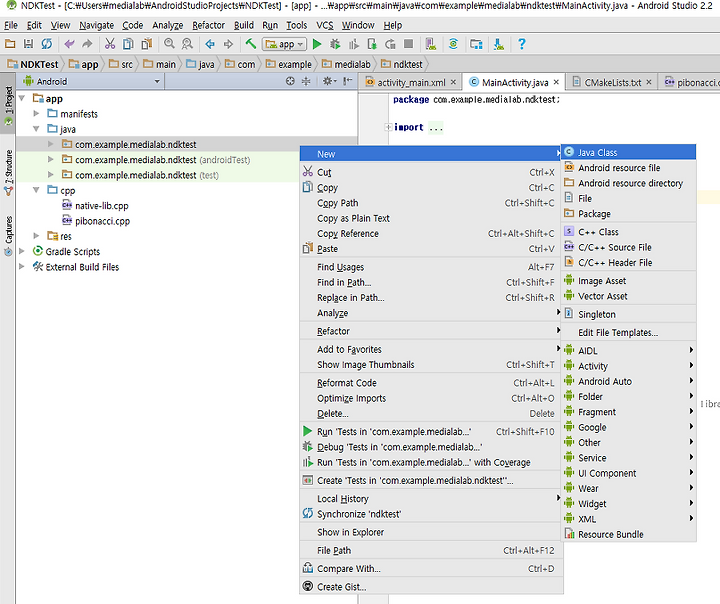Expand the manifests folder
The width and height of the screenshot is (720, 604).
point(36,113)
